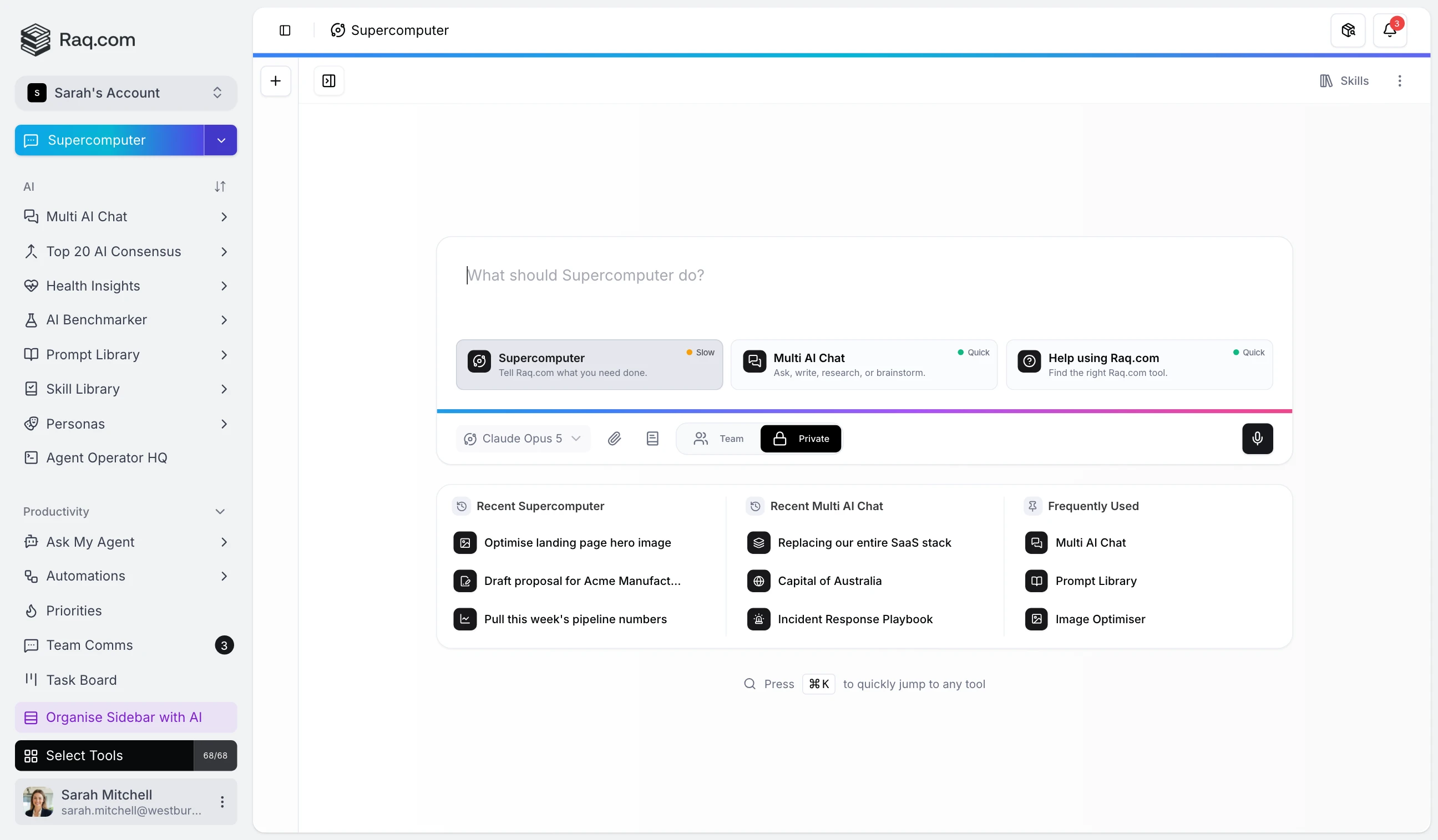Image resolution: width=1438 pixels, height=840 pixels.
Task: Open Skill Library in sidebar
Action: (x=125, y=389)
